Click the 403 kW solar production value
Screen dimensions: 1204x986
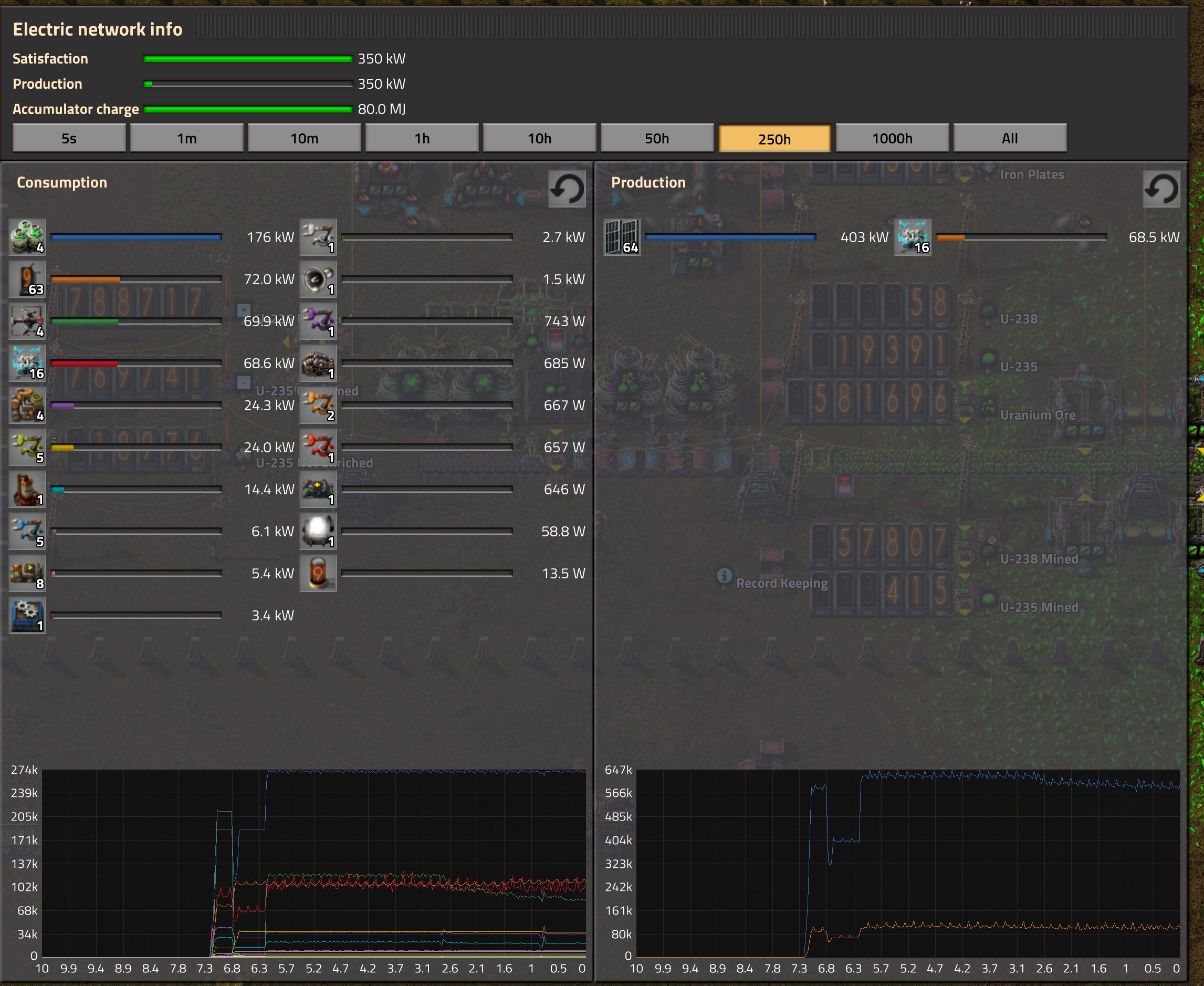point(864,237)
